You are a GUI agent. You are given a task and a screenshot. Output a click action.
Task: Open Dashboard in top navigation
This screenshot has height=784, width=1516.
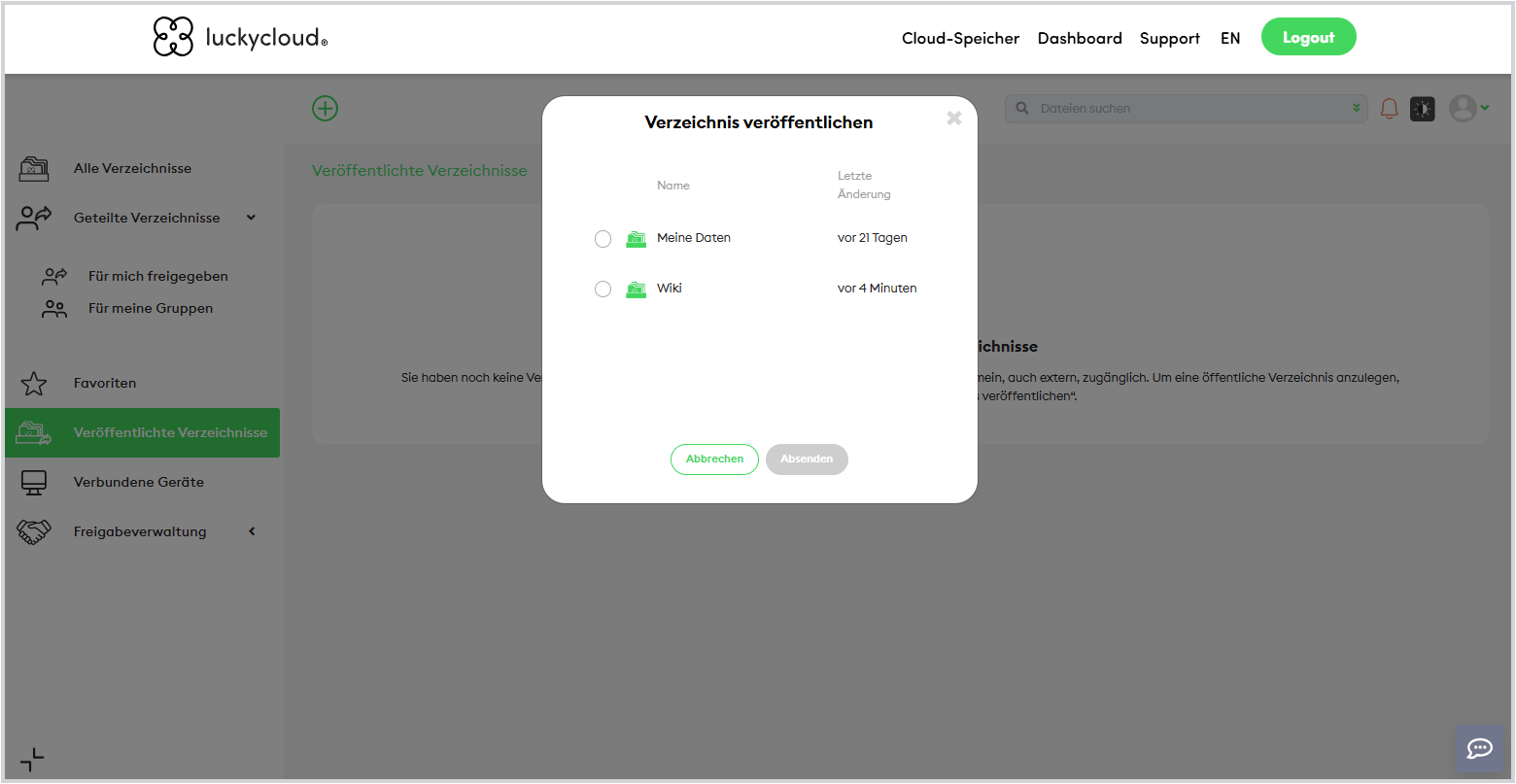[1080, 38]
